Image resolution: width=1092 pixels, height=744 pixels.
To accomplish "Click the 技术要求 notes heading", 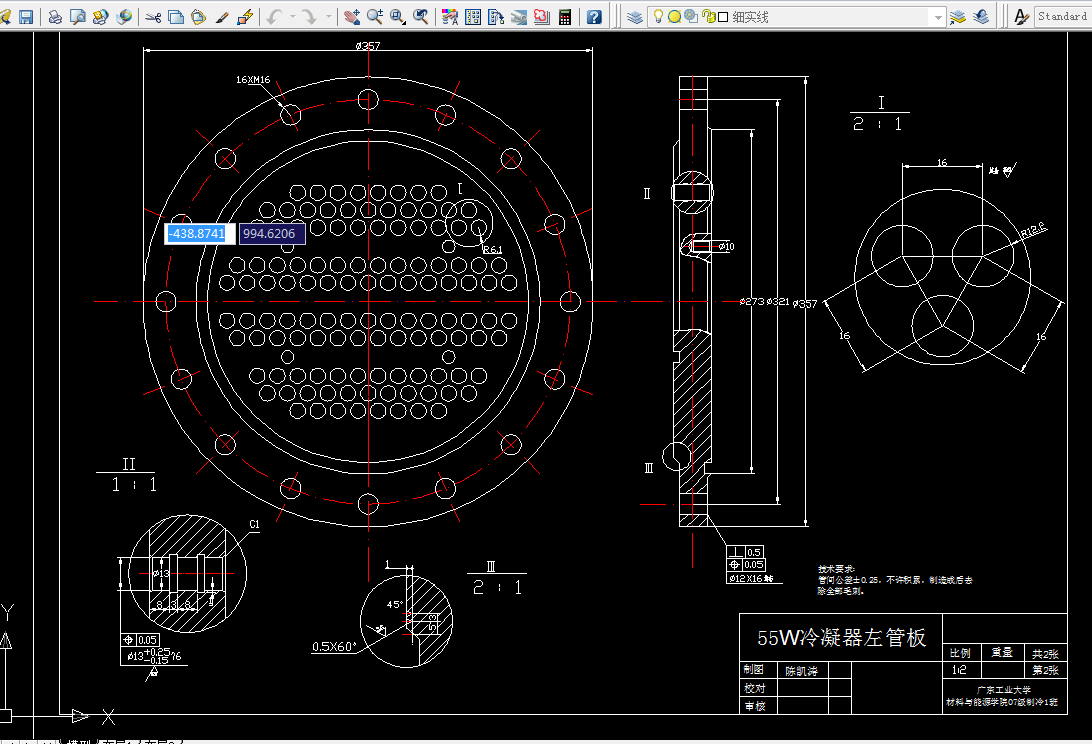I will [836, 569].
